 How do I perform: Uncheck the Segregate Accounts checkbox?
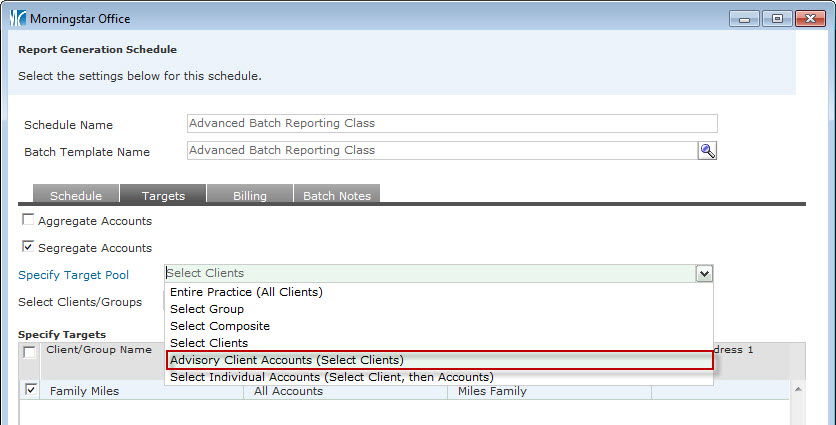pos(28,247)
